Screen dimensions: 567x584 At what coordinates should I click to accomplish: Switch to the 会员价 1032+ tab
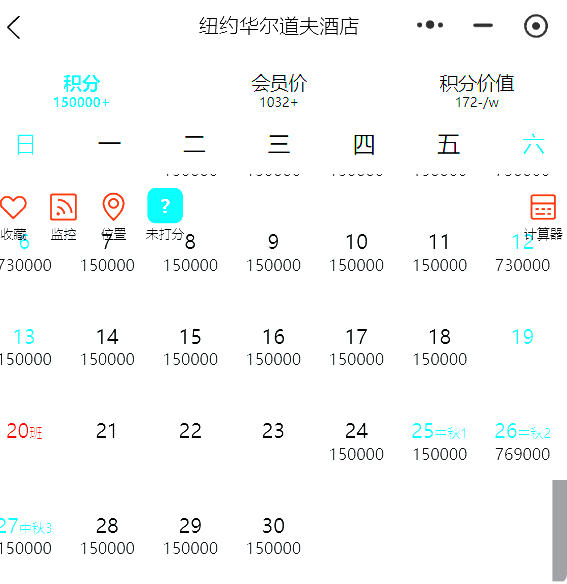point(279,91)
